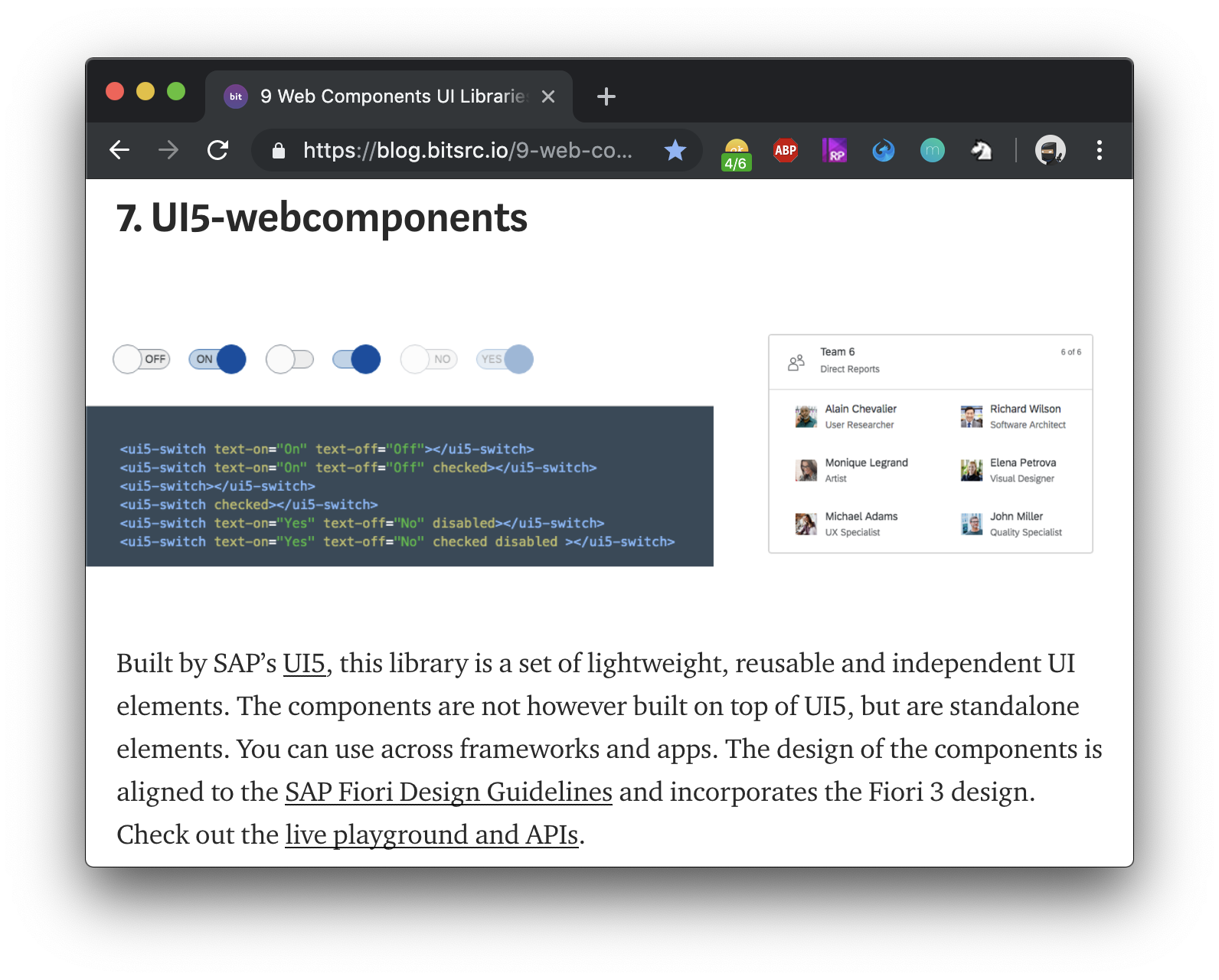This screenshot has width=1219, height=980.
Task: Click the purple RP extension icon
Action: pyautogui.click(x=834, y=150)
